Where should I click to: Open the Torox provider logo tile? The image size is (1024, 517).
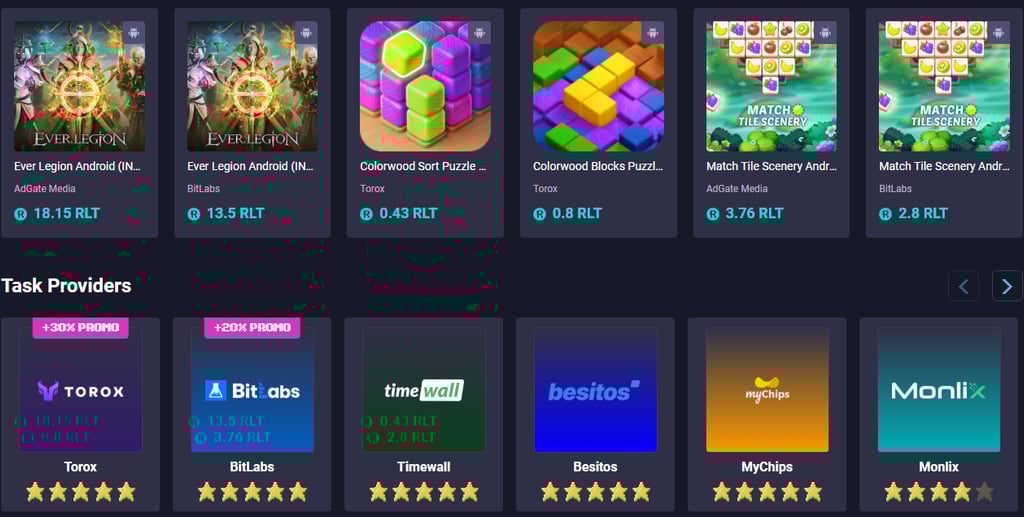pyautogui.click(x=80, y=390)
